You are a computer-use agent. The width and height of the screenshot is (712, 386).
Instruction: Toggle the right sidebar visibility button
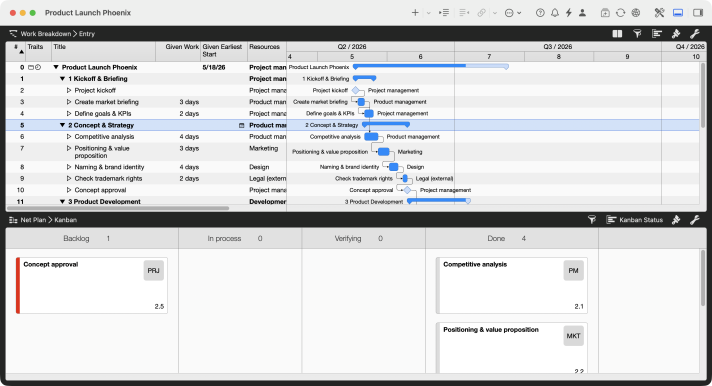698,13
